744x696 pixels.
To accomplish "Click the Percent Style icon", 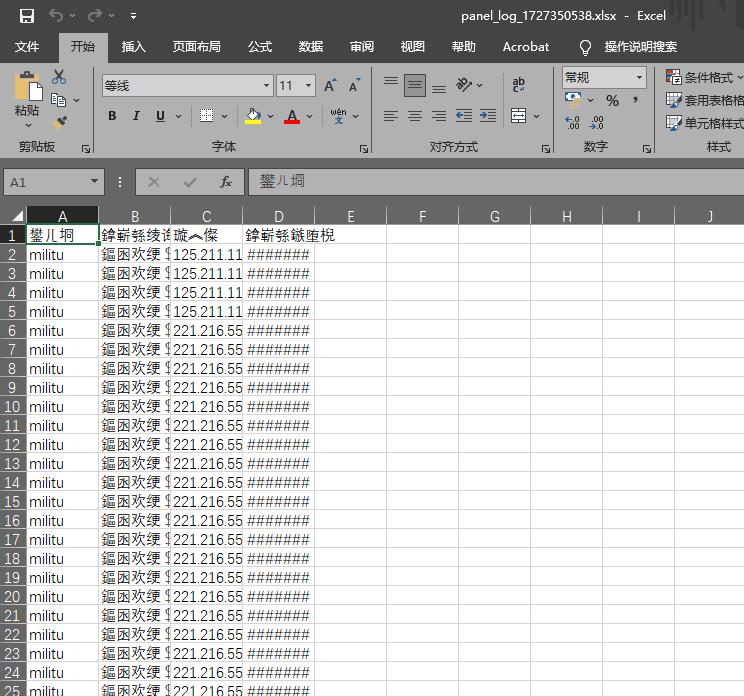I will tap(612, 101).
